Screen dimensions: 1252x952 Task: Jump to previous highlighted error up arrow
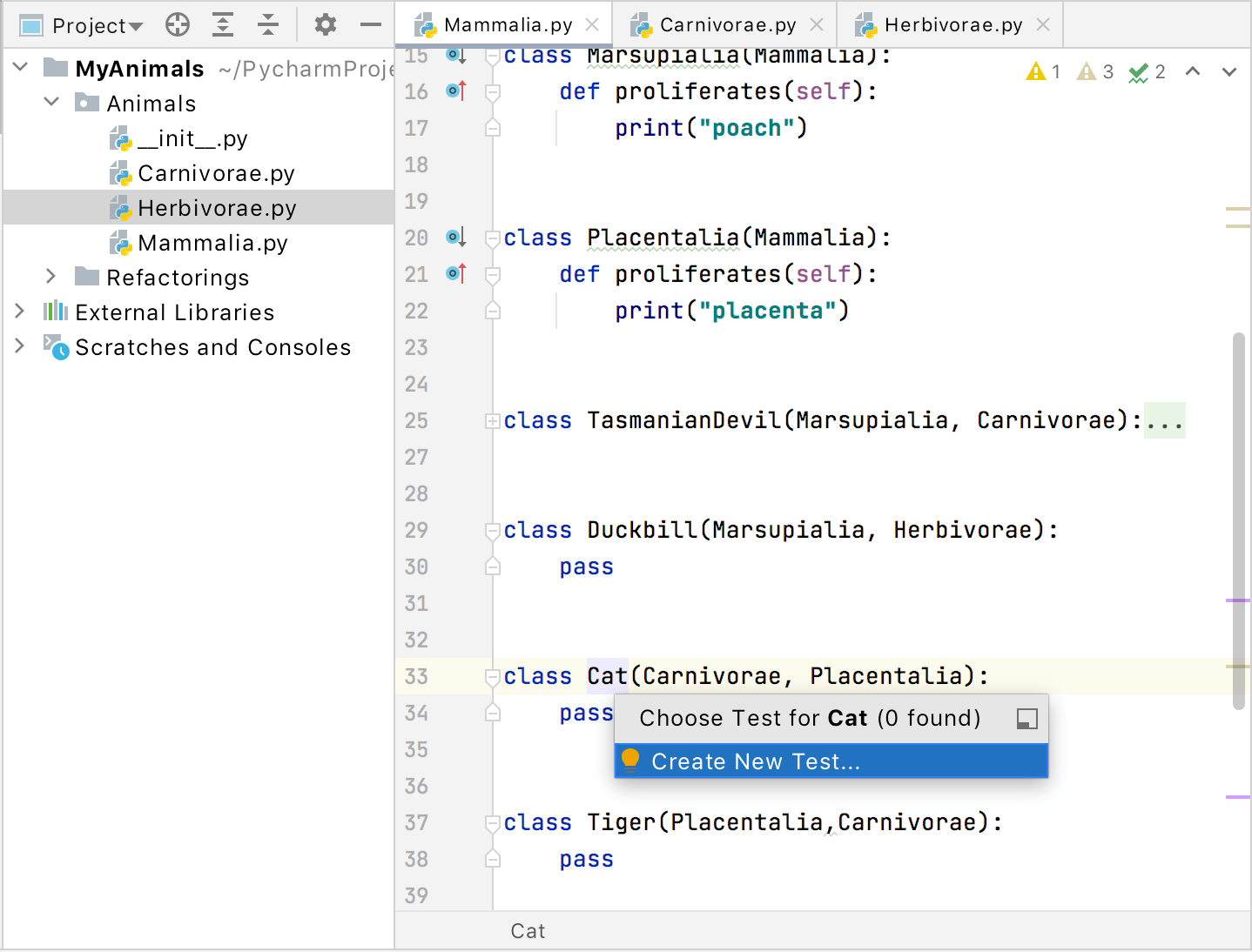pos(1193,72)
